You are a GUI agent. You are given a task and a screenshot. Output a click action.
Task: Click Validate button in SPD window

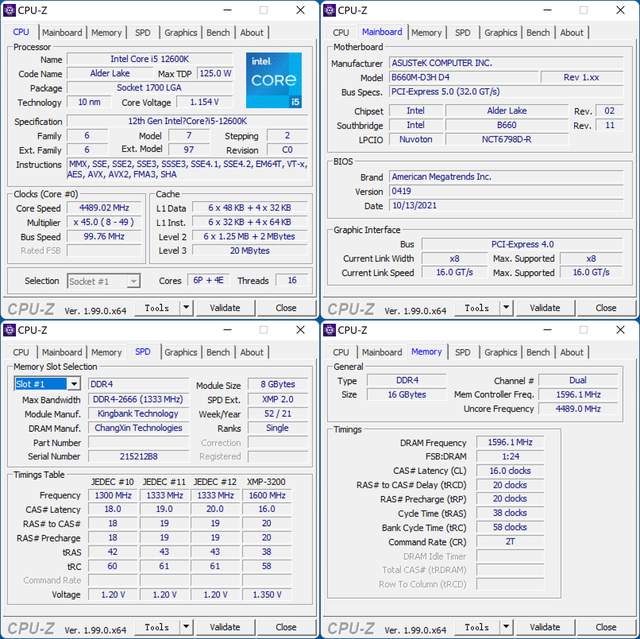pos(225,627)
